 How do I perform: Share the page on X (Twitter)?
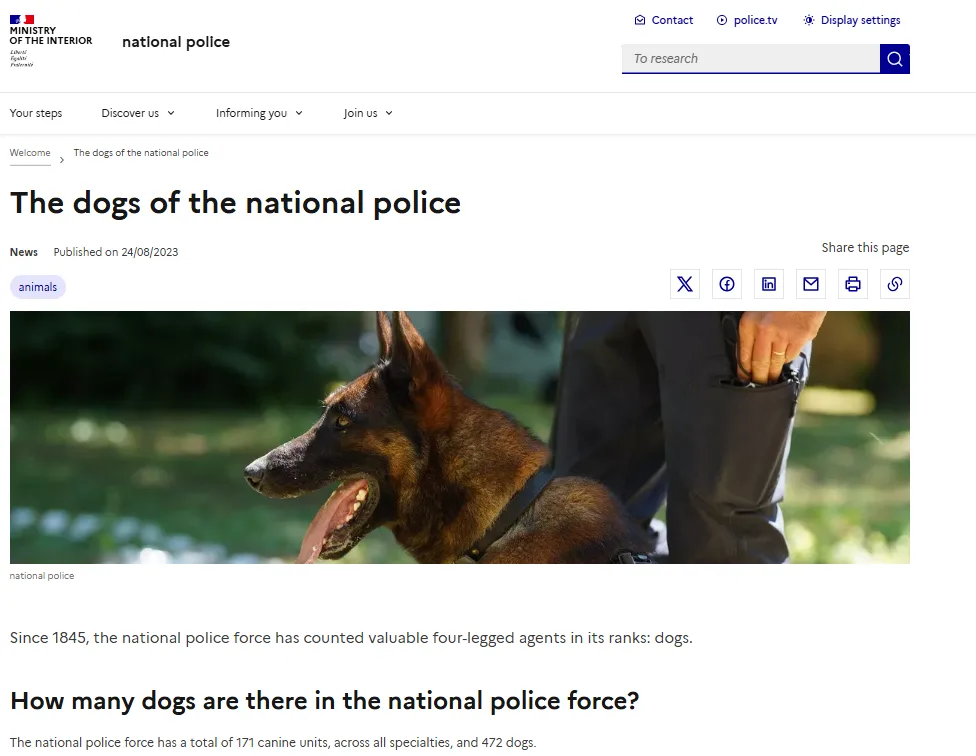click(x=685, y=284)
